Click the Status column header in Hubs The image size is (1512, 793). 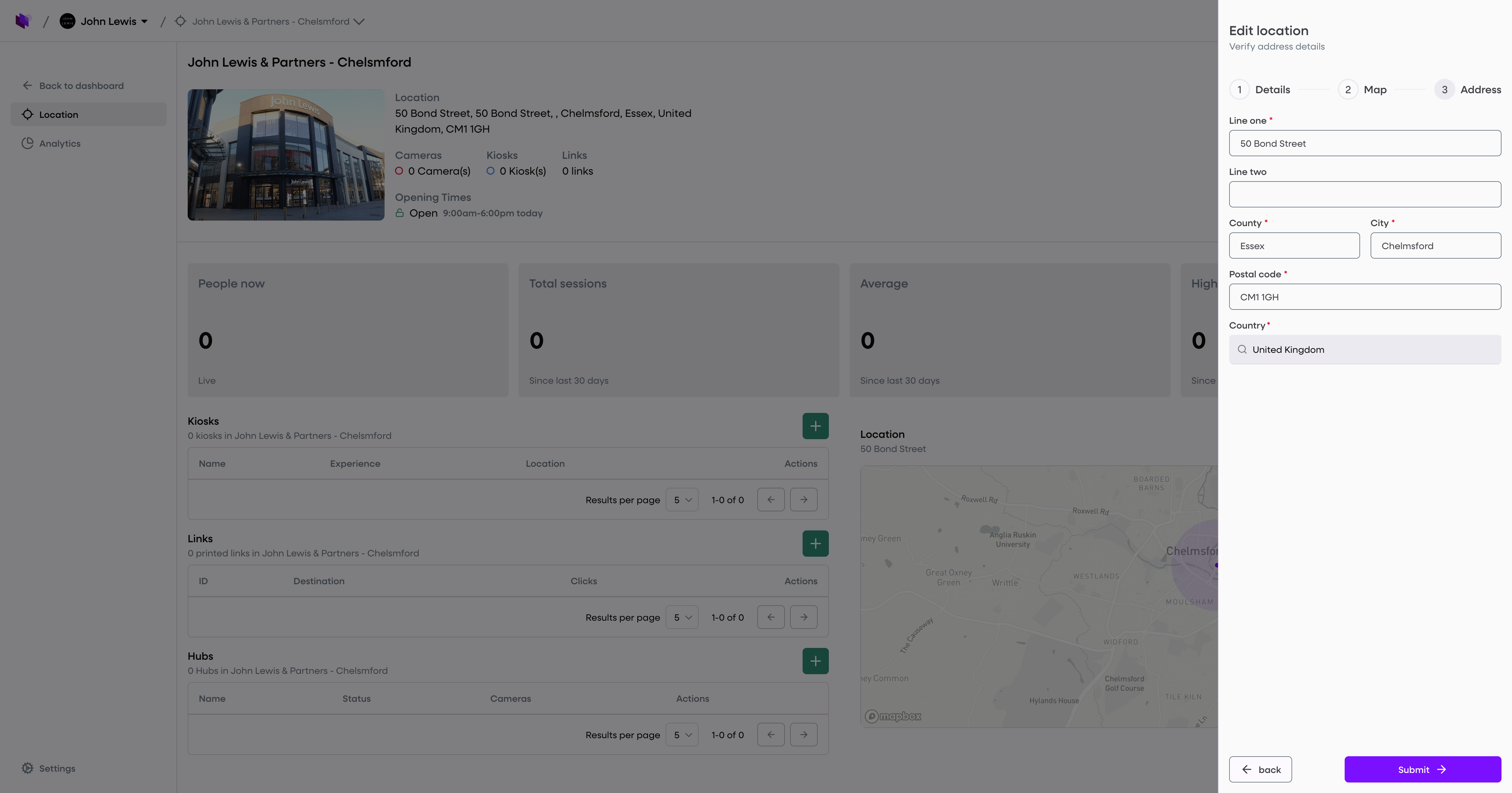(356, 698)
